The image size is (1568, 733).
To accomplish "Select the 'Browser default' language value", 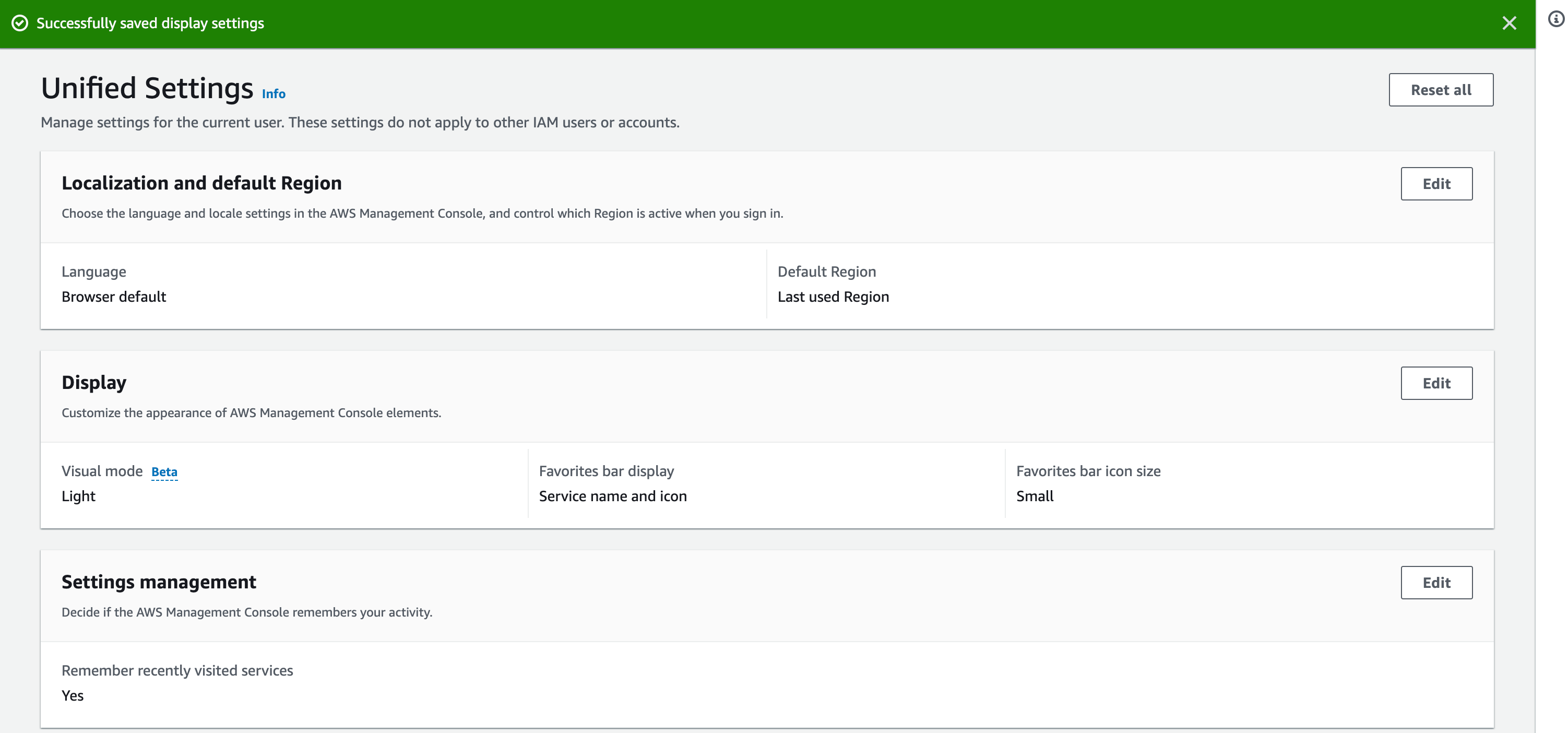I will (x=114, y=297).
